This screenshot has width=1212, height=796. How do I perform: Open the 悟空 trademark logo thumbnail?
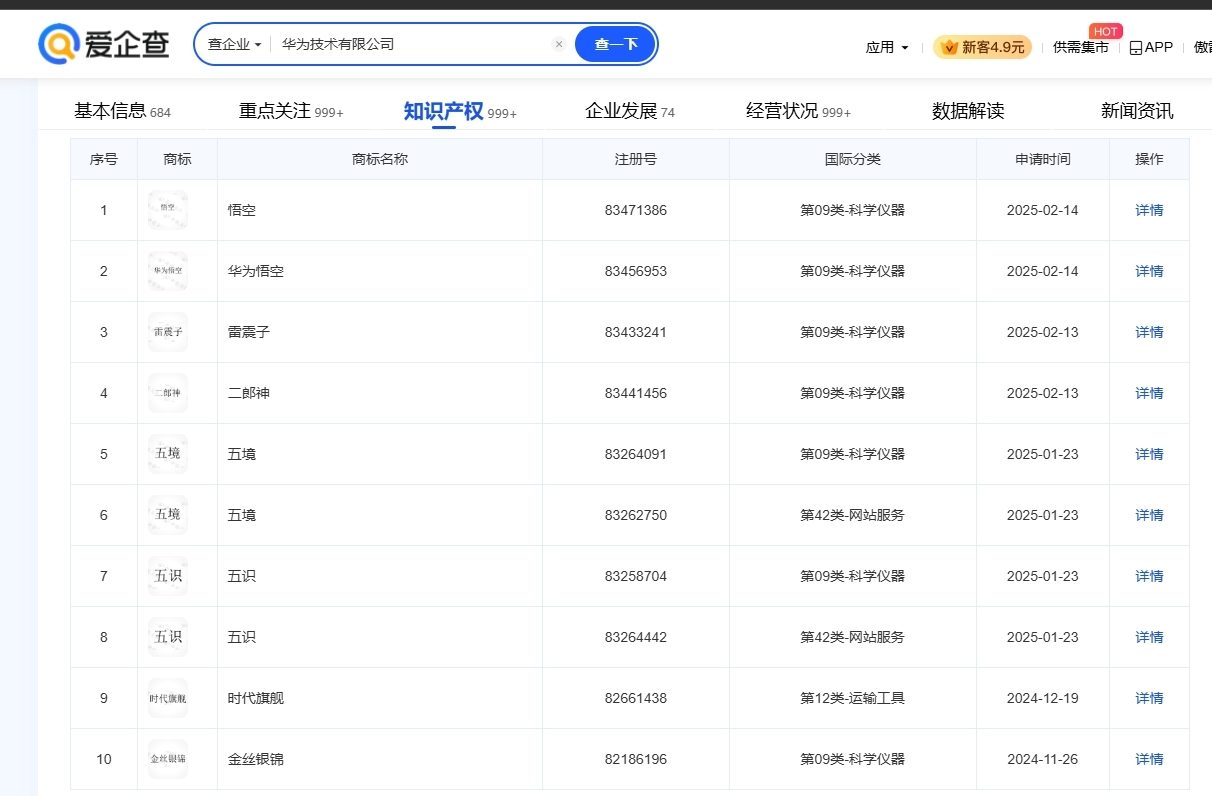[167, 210]
